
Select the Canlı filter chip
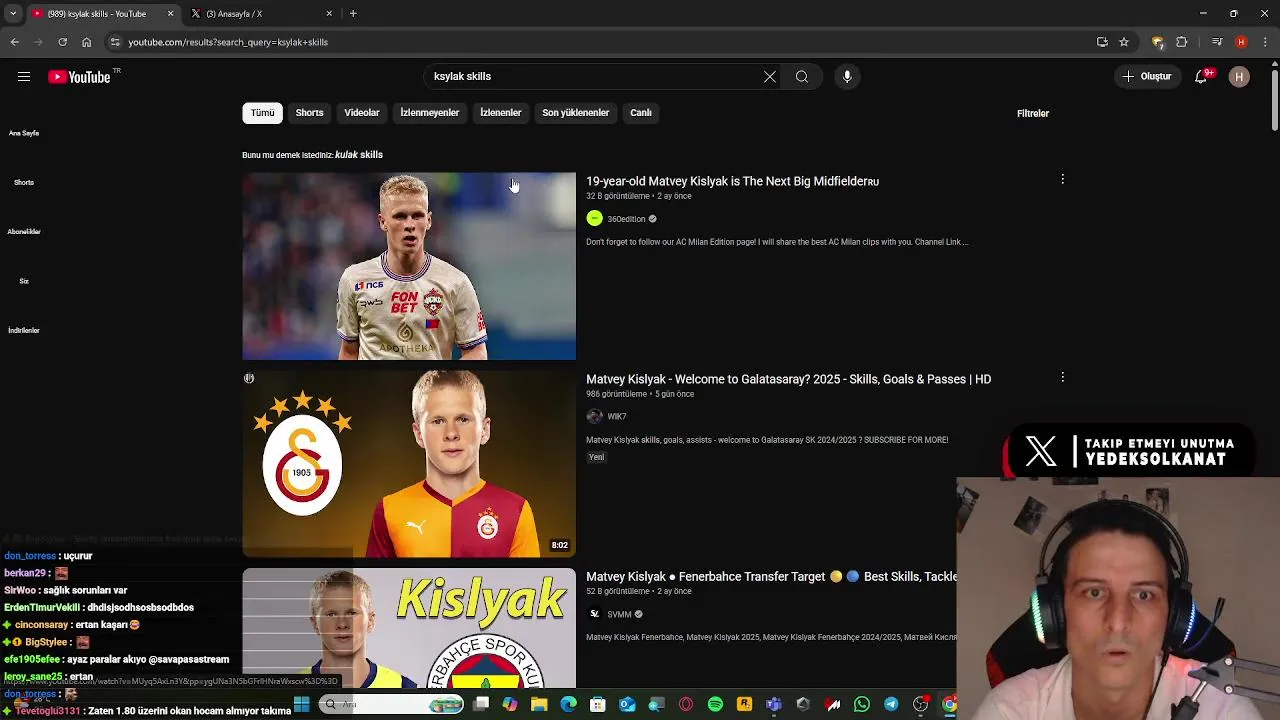(641, 113)
